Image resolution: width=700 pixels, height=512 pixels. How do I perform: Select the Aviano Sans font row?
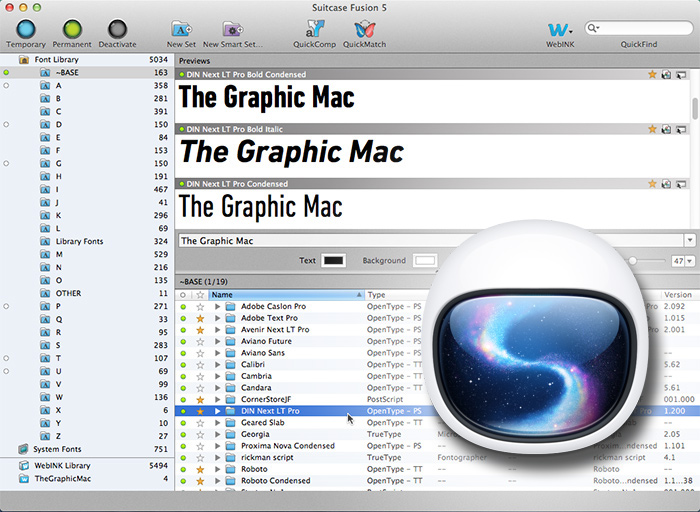pos(438,353)
